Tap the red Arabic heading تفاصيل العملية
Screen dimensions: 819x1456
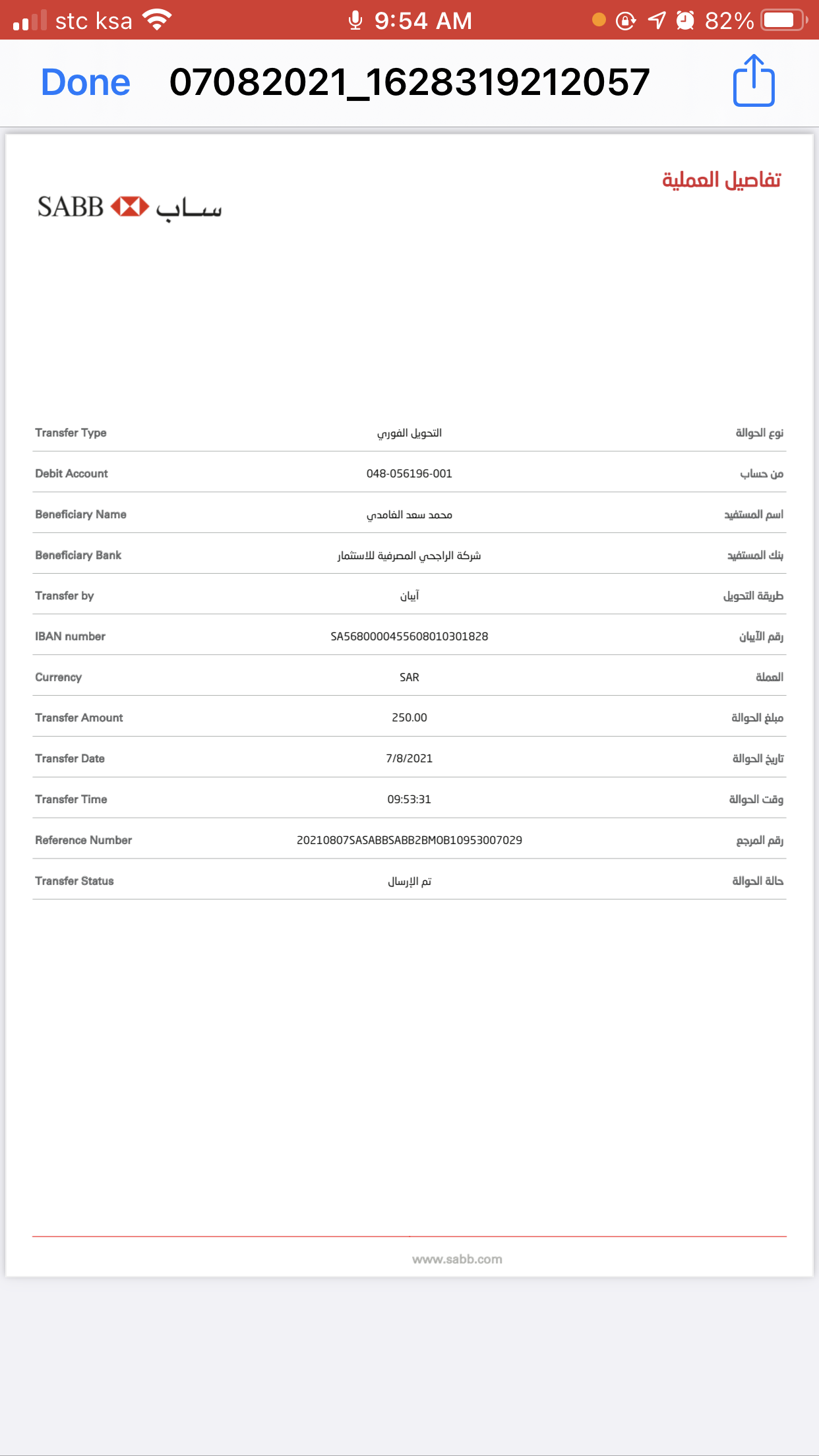721,180
